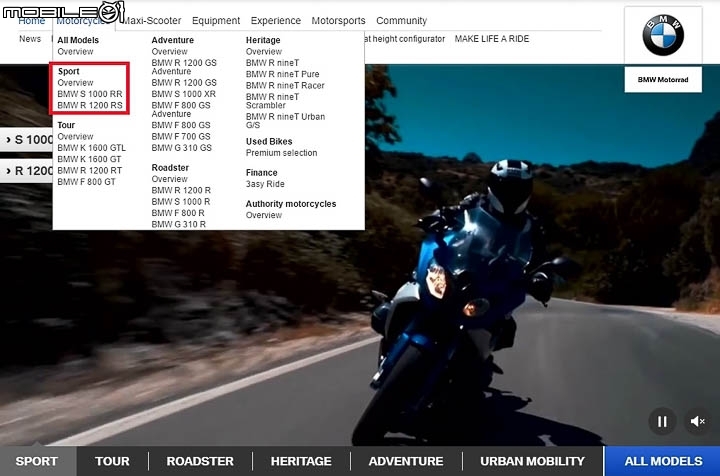The height and width of the screenshot is (476, 720).
Task: Choose BMW S 1000 RR
Action: coord(90,94)
